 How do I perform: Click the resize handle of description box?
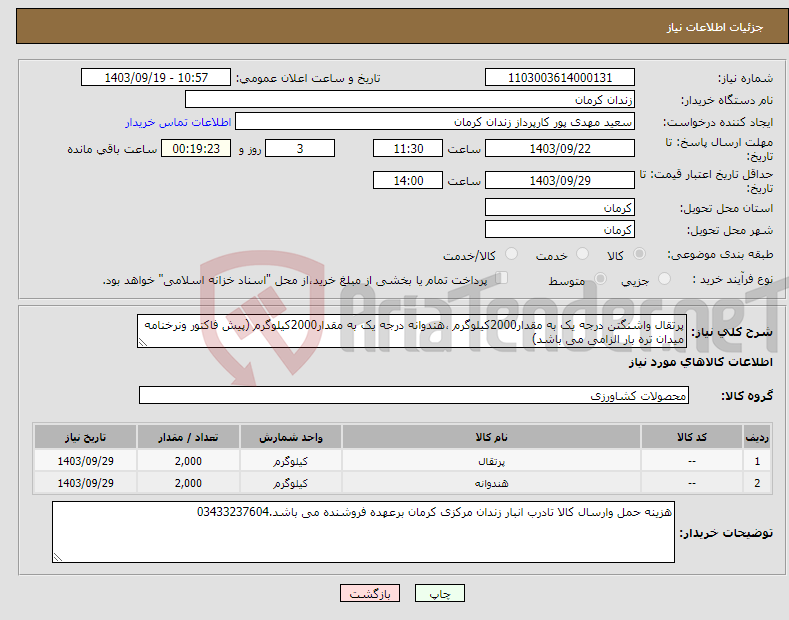pos(143,342)
